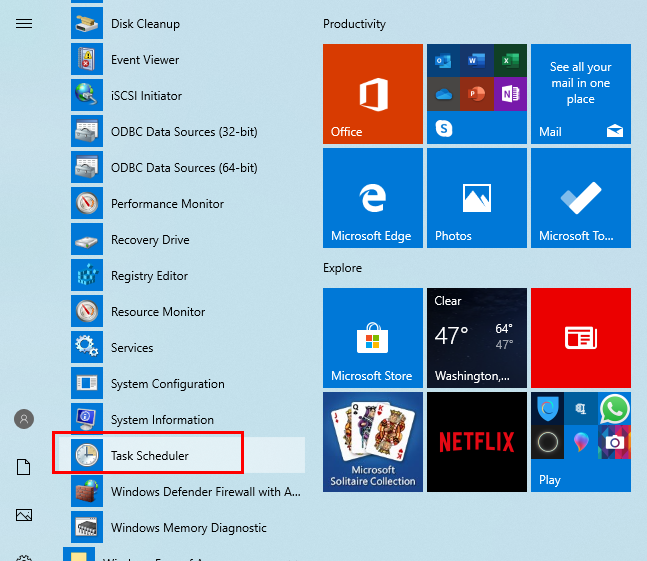Click the Disk Cleanup icon

87,24
